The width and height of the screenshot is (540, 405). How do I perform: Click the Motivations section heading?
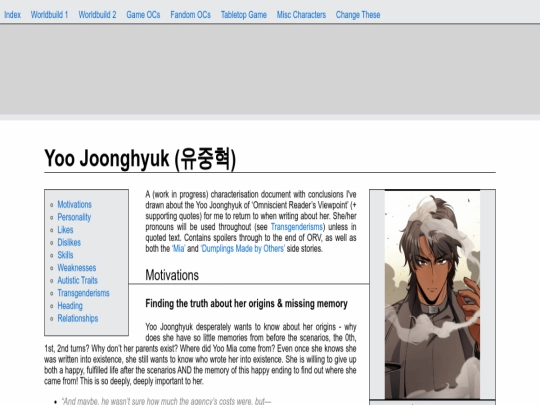click(172, 275)
